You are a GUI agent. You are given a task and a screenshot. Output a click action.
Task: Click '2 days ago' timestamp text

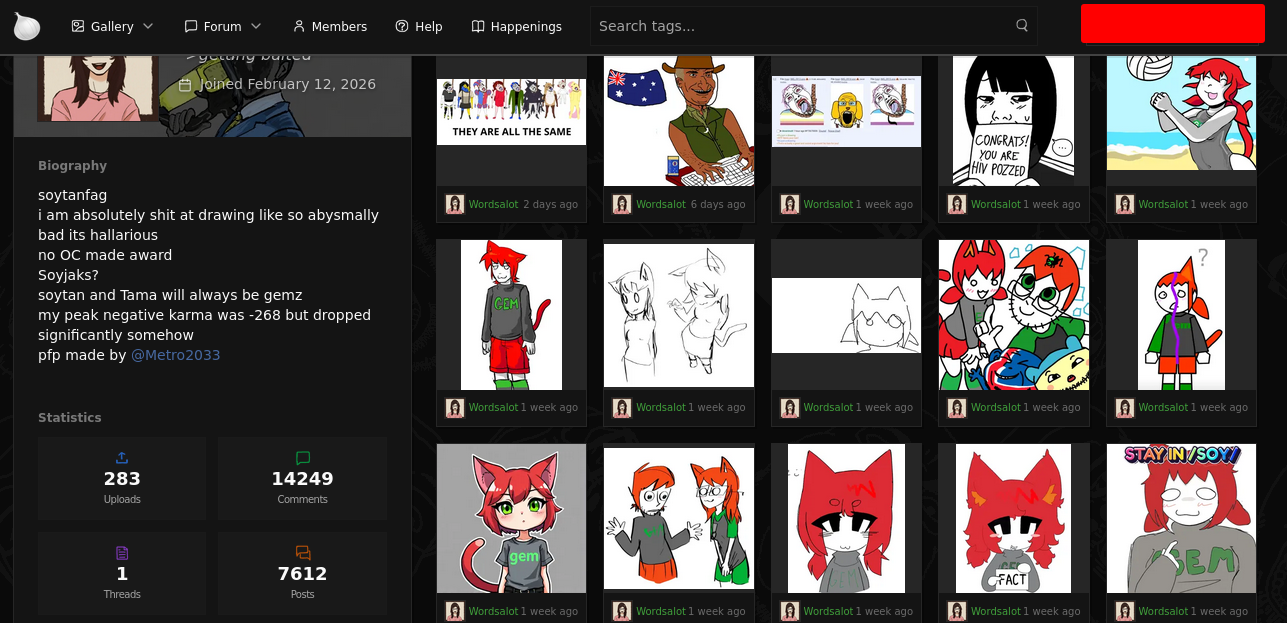550,204
